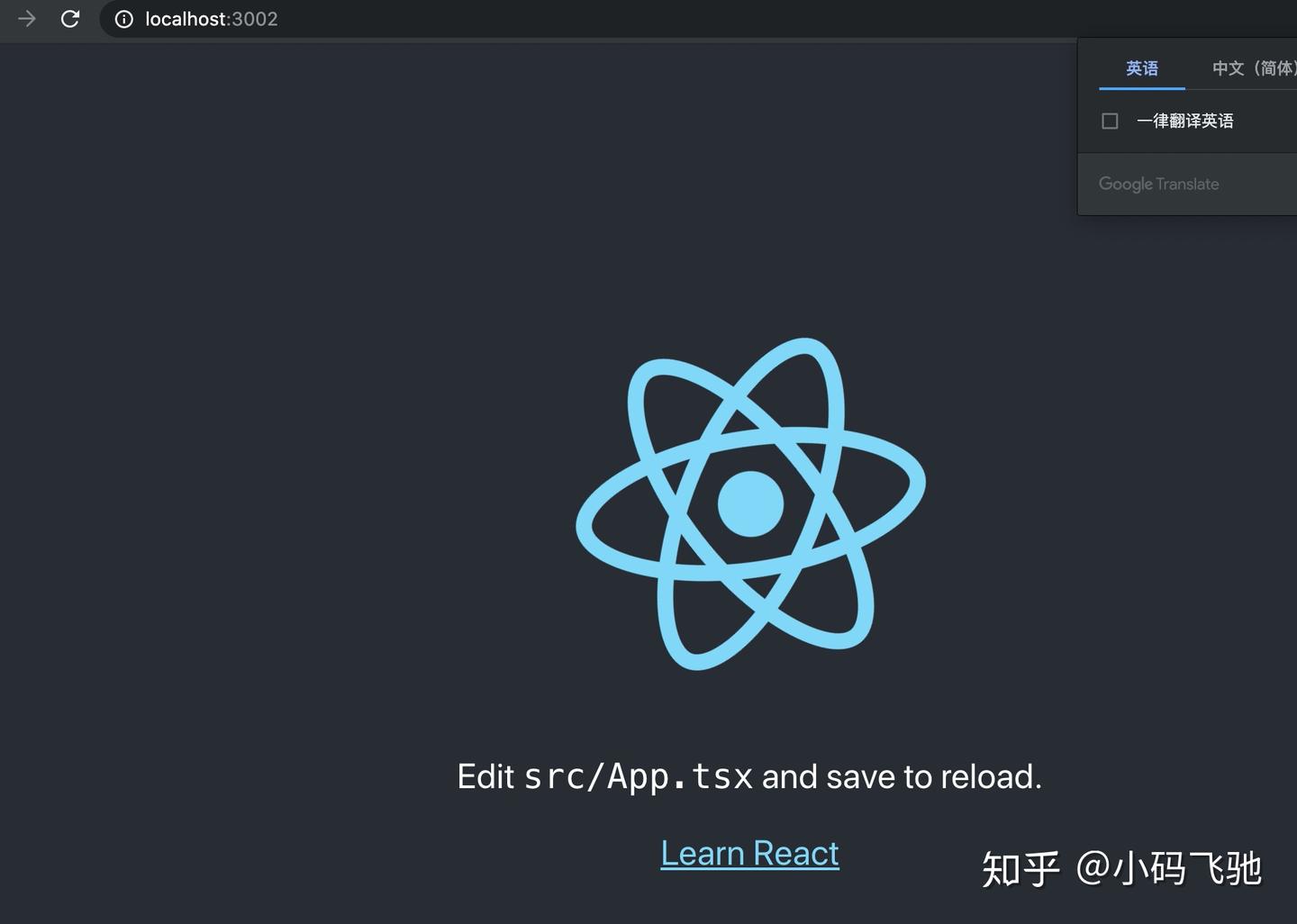
Task: Click the Google Translate branding logo
Action: tap(1158, 184)
